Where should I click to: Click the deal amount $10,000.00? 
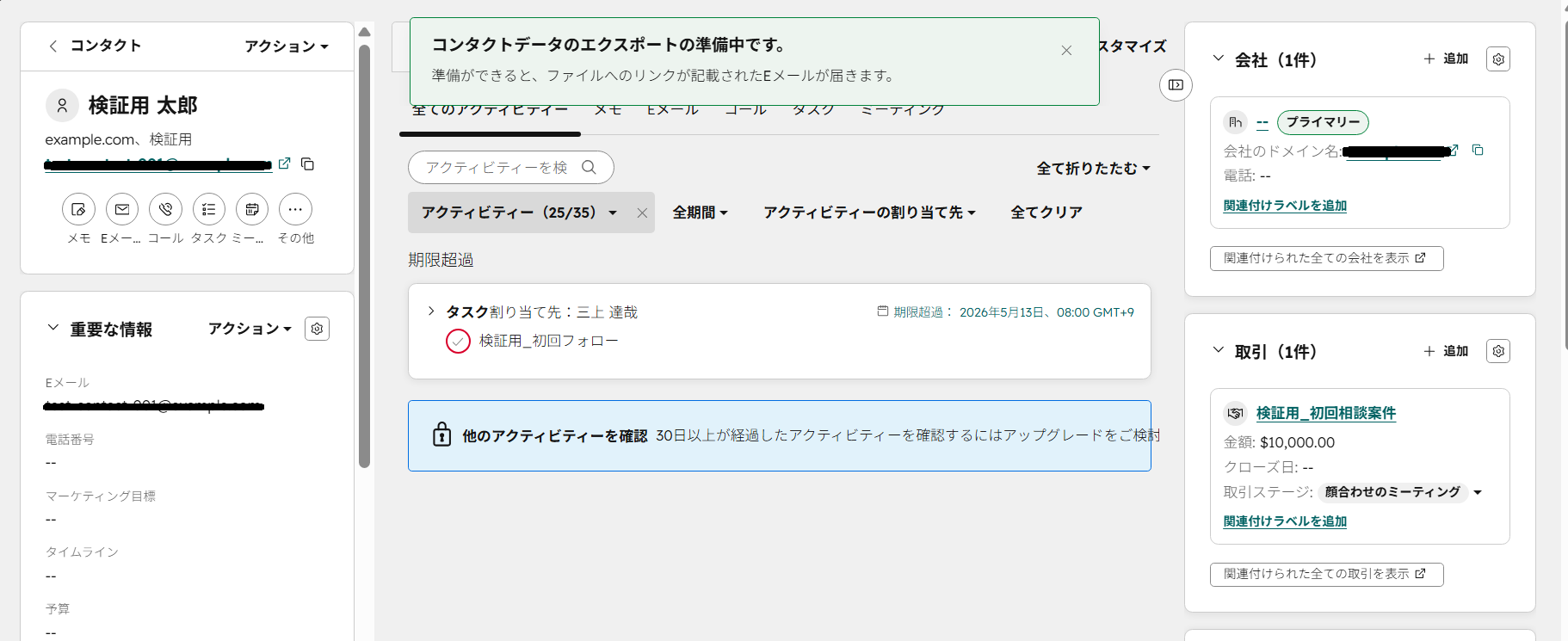point(1297,442)
